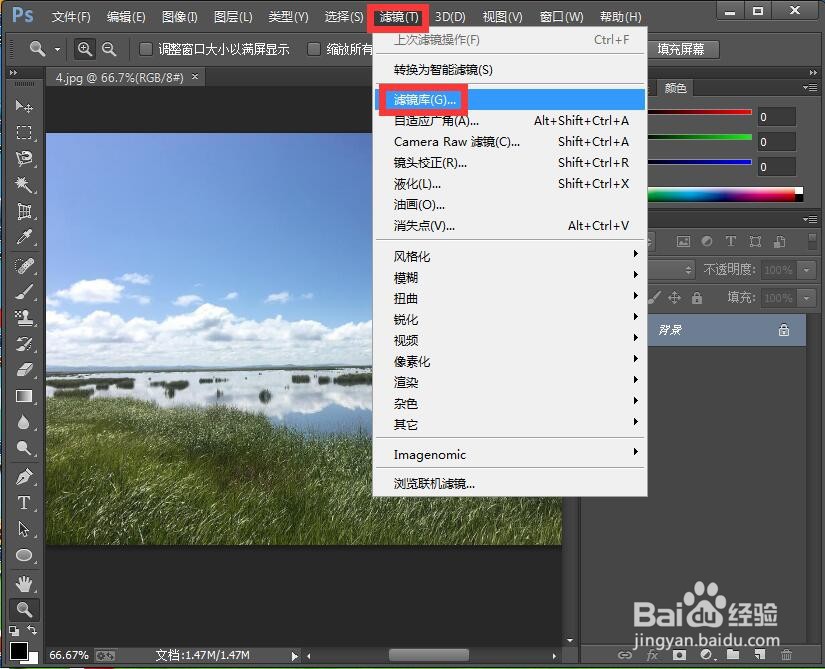825x669 pixels.
Task: Click the 填充屏幕 button
Action: coord(684,48)
